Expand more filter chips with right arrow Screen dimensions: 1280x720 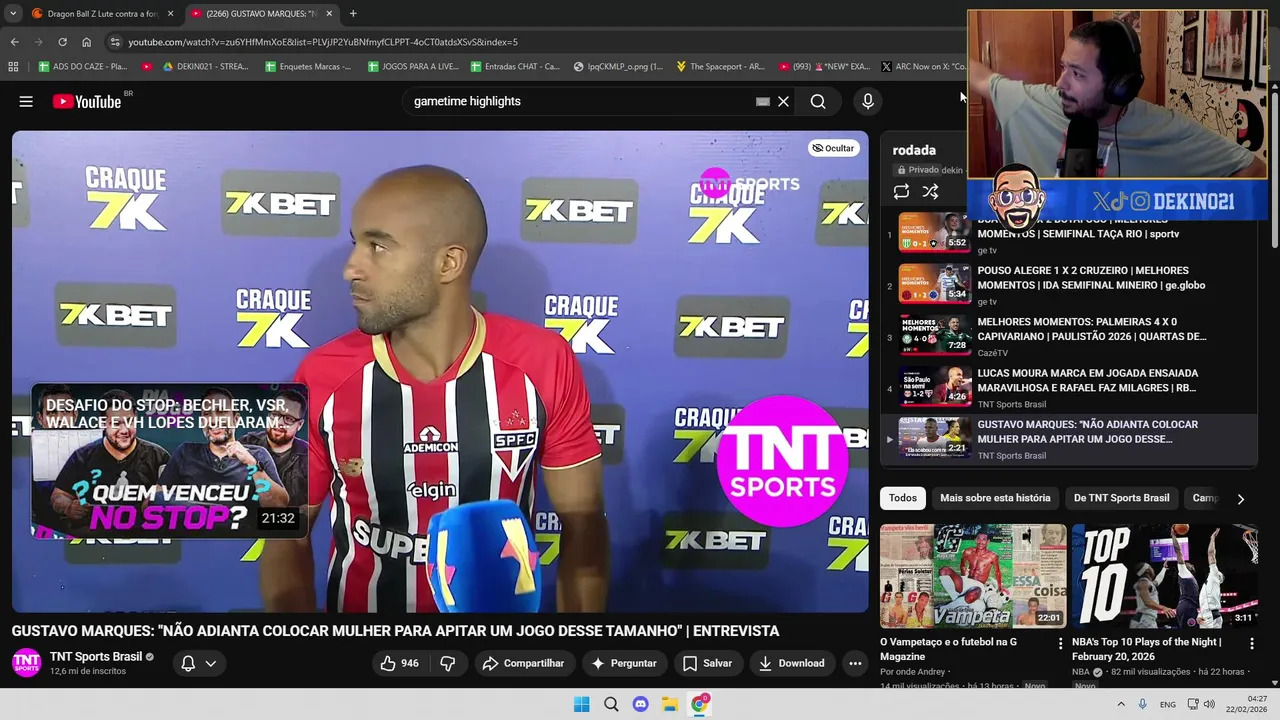[1240, 498]
